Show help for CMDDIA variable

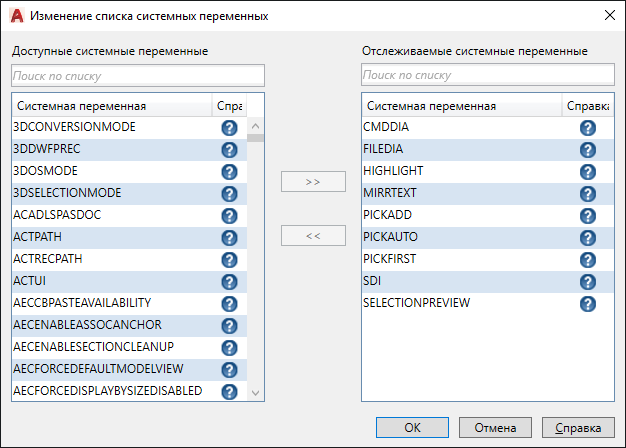(587, 128)
